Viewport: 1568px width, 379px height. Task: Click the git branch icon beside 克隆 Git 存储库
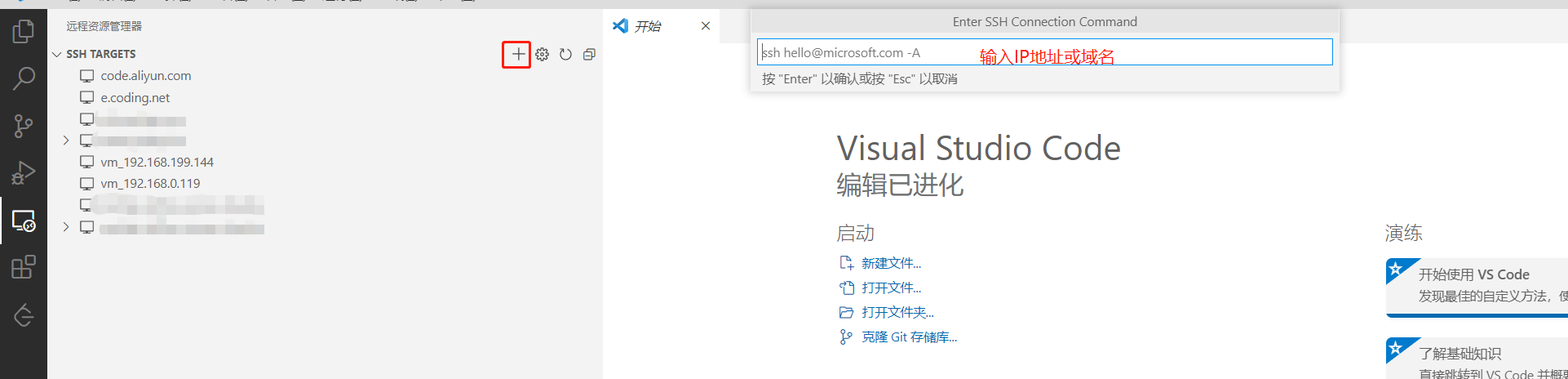coord(846,337)
